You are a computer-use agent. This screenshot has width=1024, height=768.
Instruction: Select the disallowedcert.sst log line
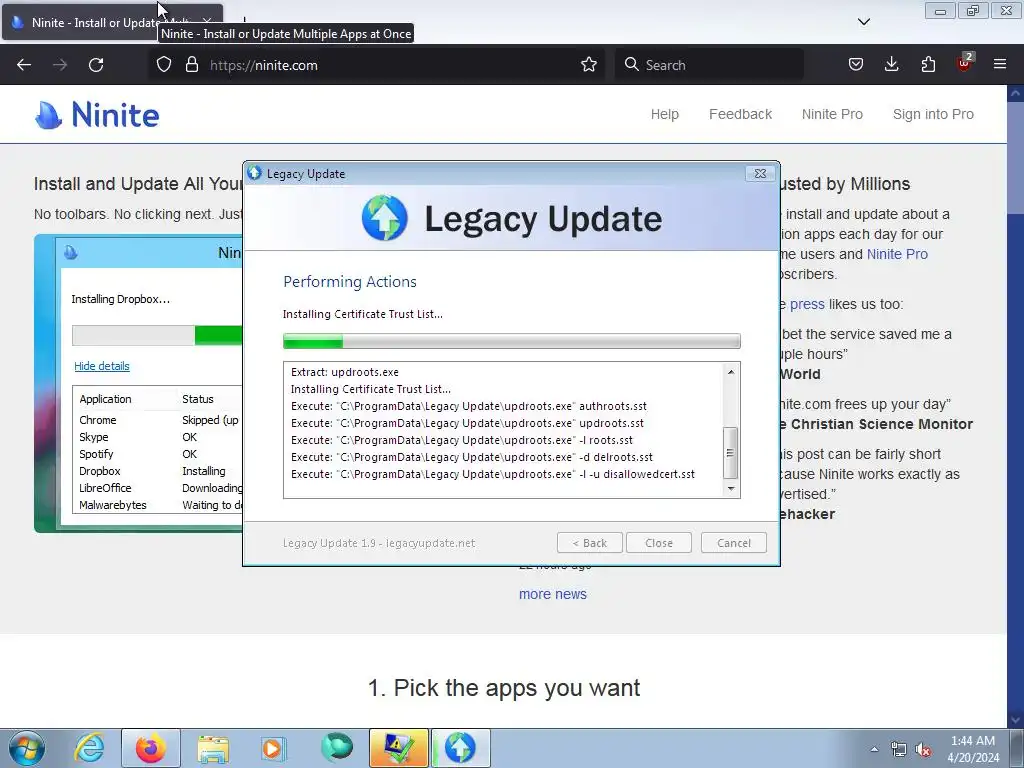pyautogui.click(x=493, y=474)
